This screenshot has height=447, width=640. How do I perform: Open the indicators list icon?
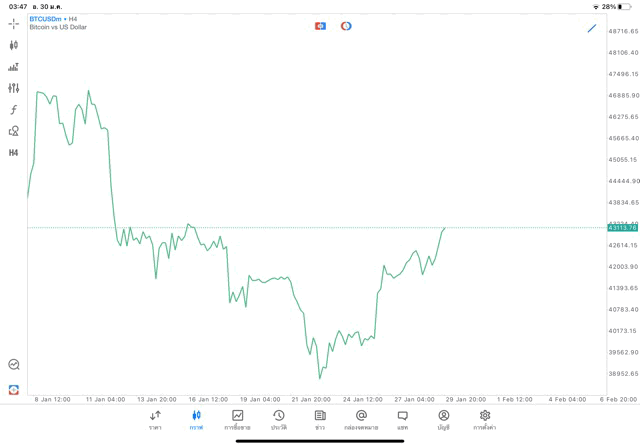coord(14,67)
